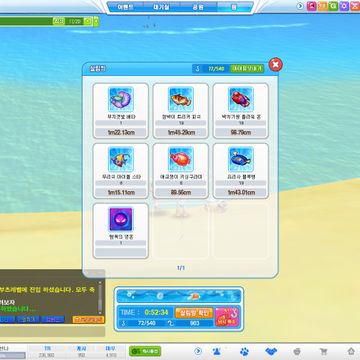The image size is (360, 360).
Task: Open the fourth highlighted top navigation tab
Action: tap(234, 7)
